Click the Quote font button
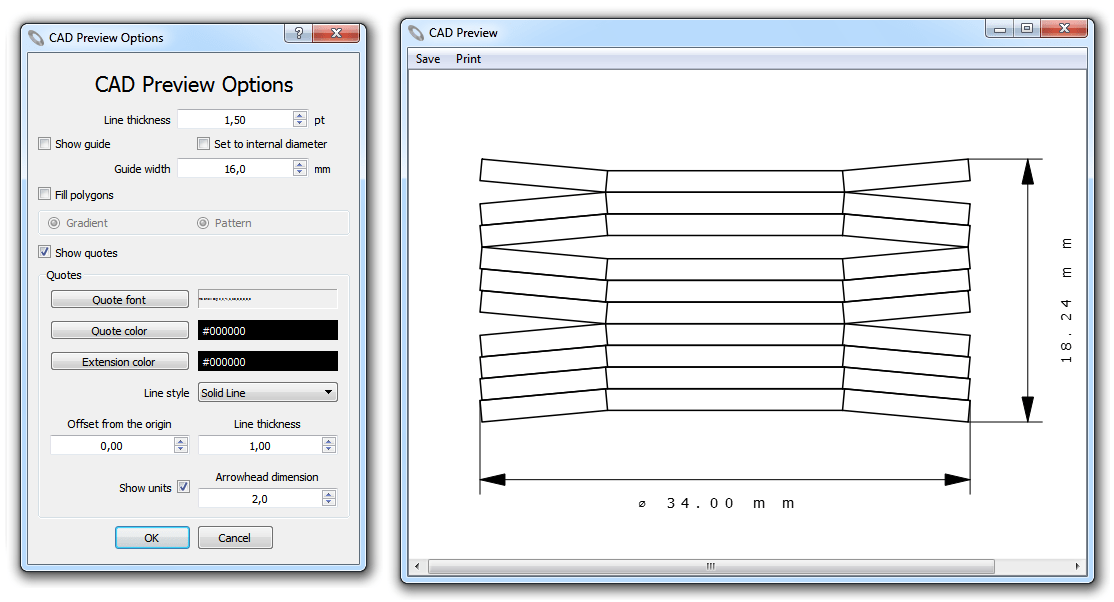The height and width of the screenshot is (602, 1114). 119,298
